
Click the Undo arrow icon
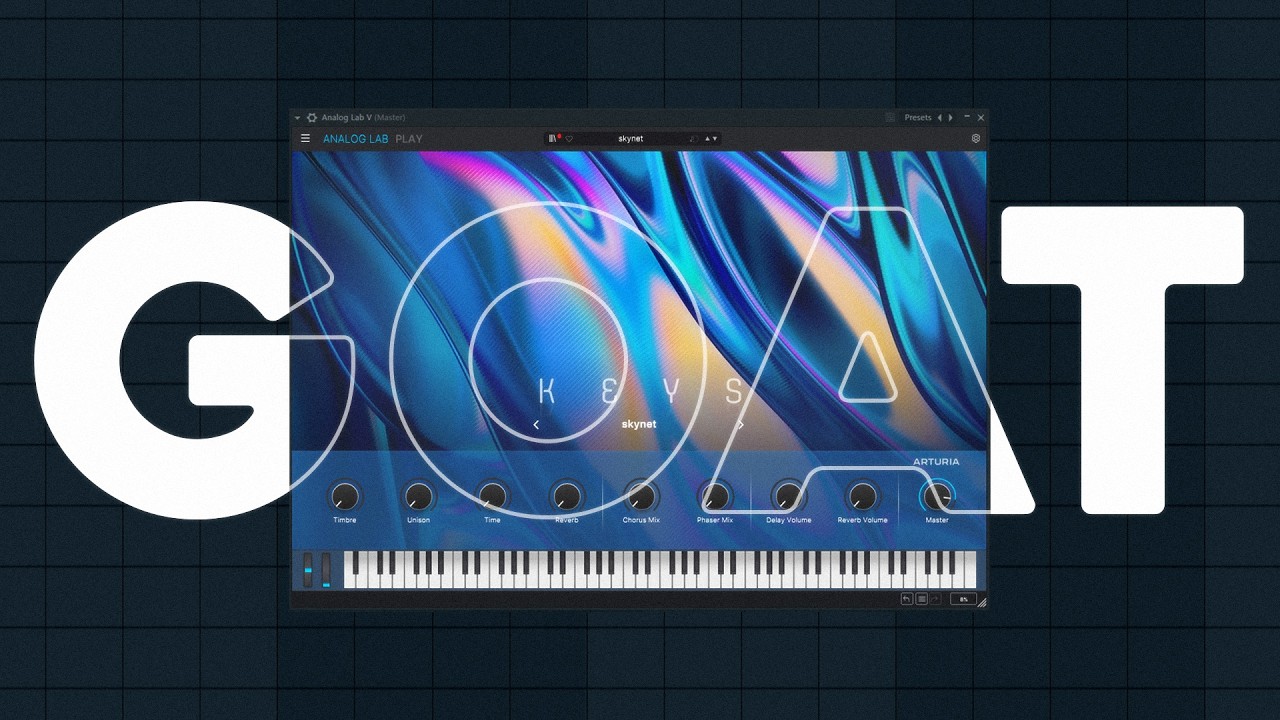(x=907, y=599)
